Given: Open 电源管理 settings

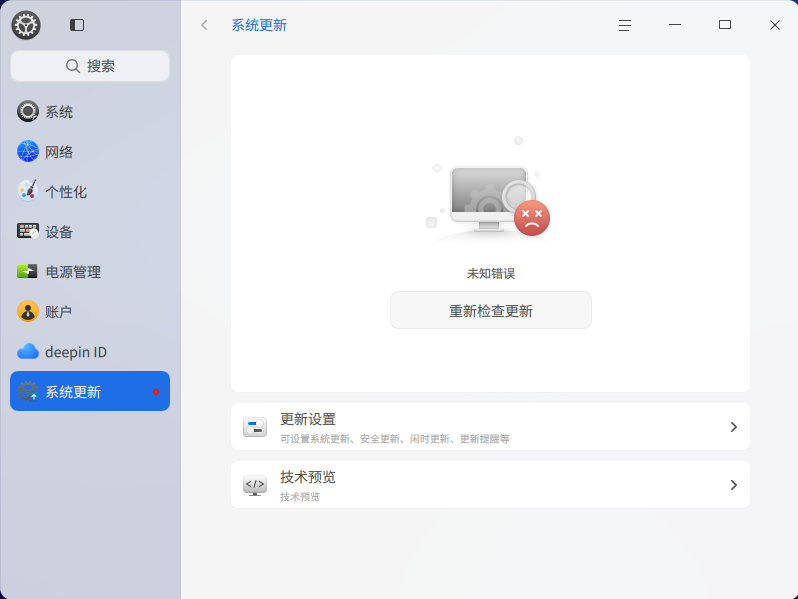Looking at the screenshot, I should click(90, 272).
